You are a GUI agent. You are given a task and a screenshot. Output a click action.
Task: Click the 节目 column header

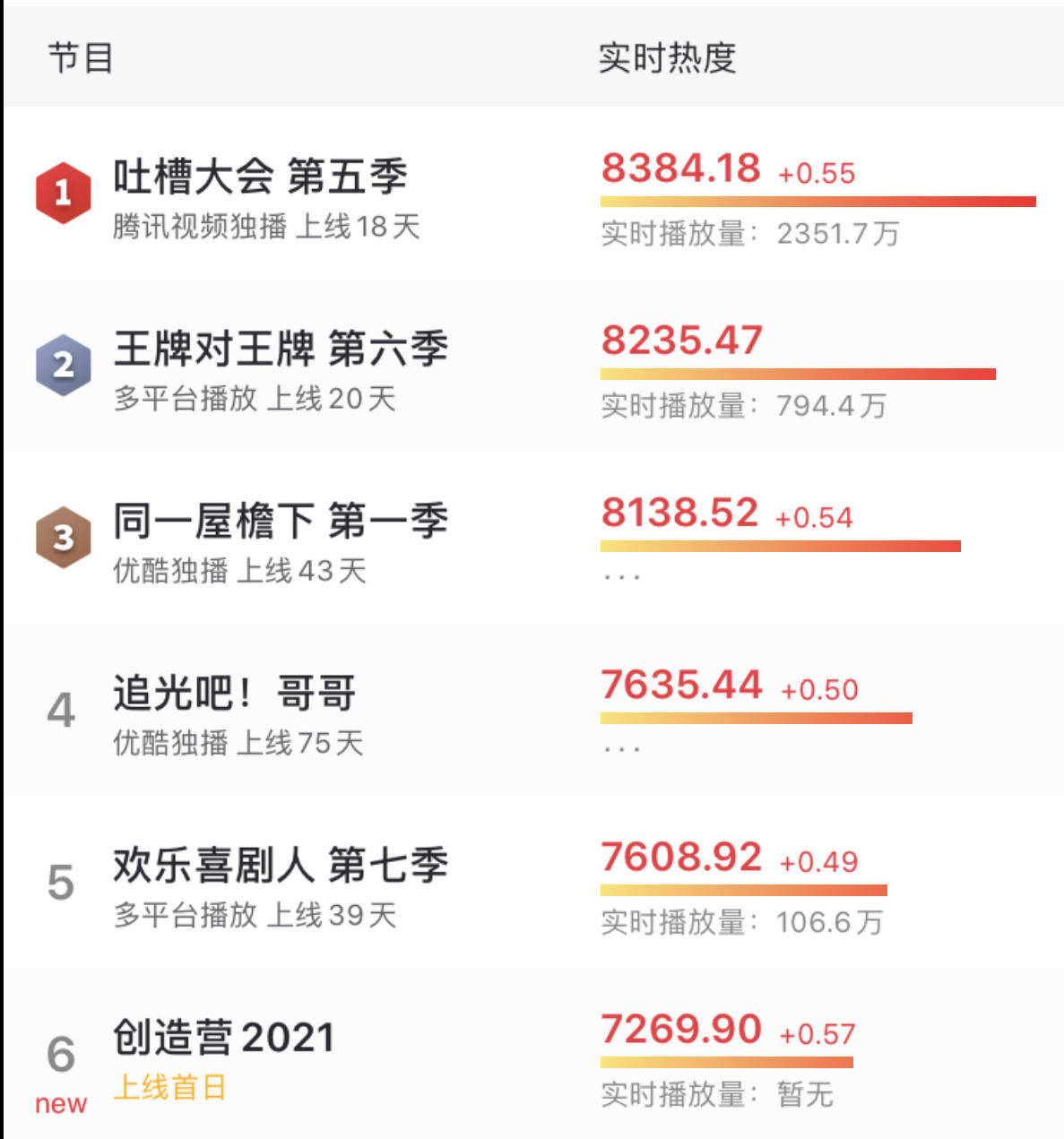[81, 58]
